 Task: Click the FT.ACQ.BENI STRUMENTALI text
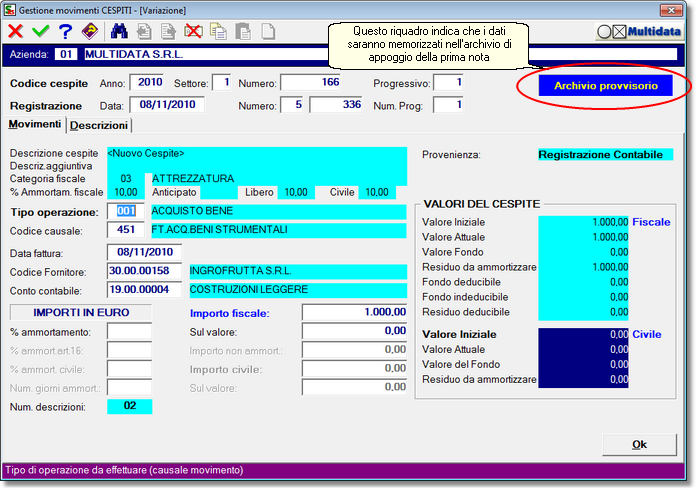tap(219, 229)
